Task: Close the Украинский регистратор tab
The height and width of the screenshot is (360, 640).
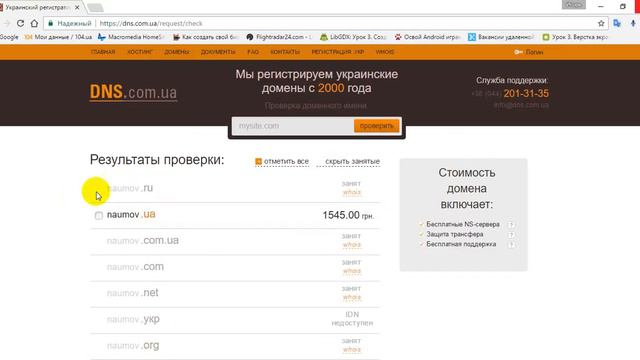Action: 77,7
